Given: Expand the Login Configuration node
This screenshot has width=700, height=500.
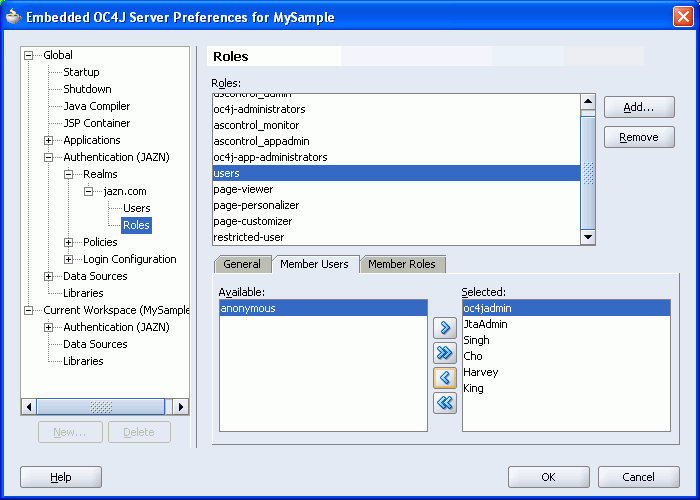Looking at the screenshot, I should (68, 259).
